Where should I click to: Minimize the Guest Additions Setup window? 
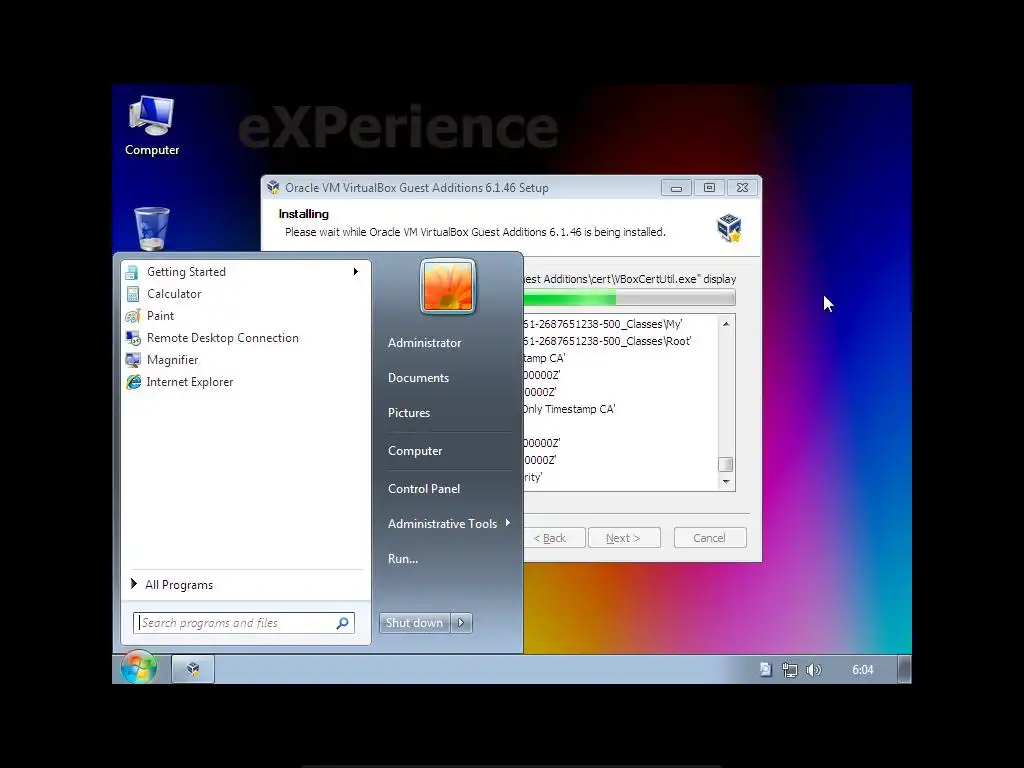(676, 188)
